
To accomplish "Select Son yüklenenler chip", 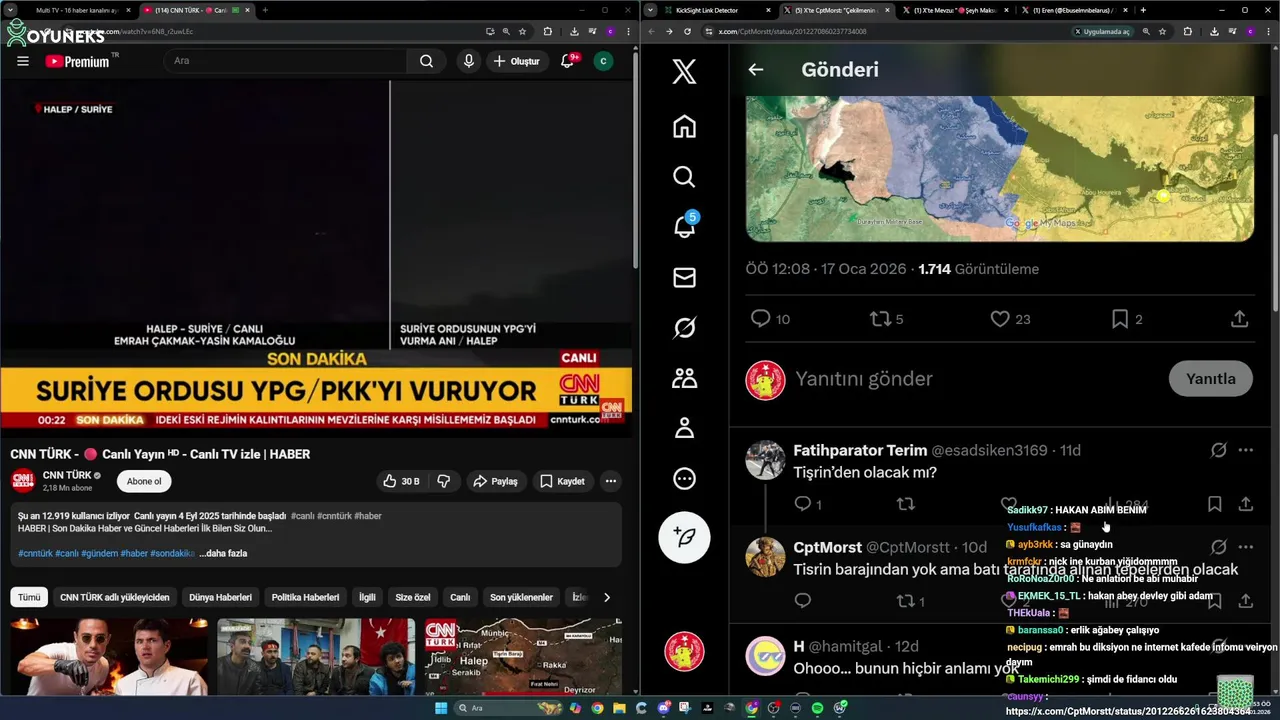I will 521,597.
